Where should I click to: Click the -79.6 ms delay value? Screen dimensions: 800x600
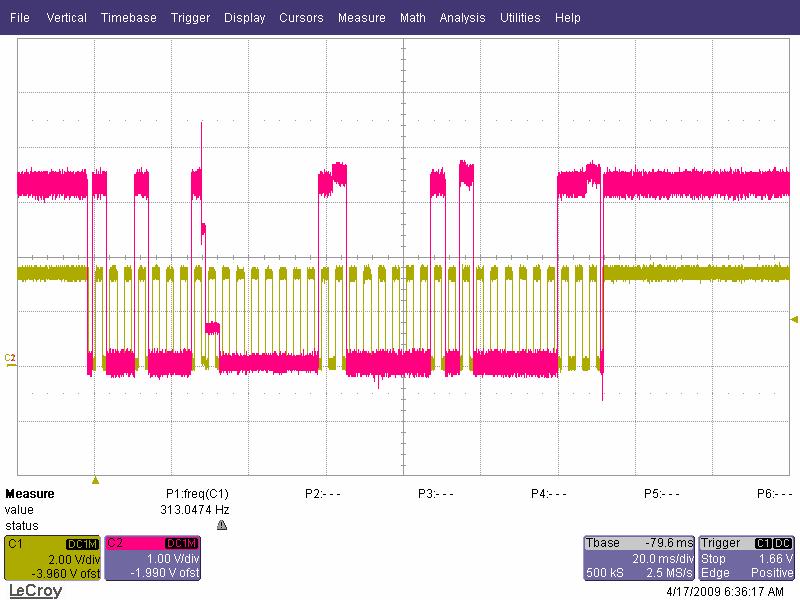coord(670,543)
